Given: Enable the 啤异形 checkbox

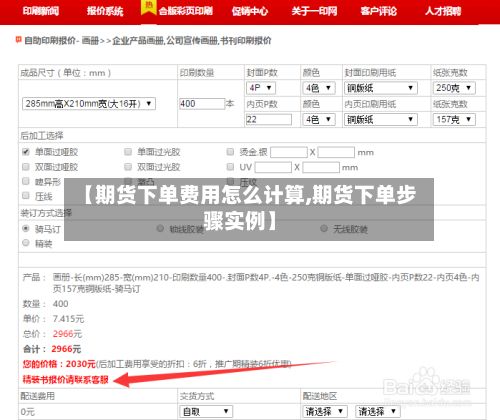Looking at the screenshot, I should coord(26,181).
